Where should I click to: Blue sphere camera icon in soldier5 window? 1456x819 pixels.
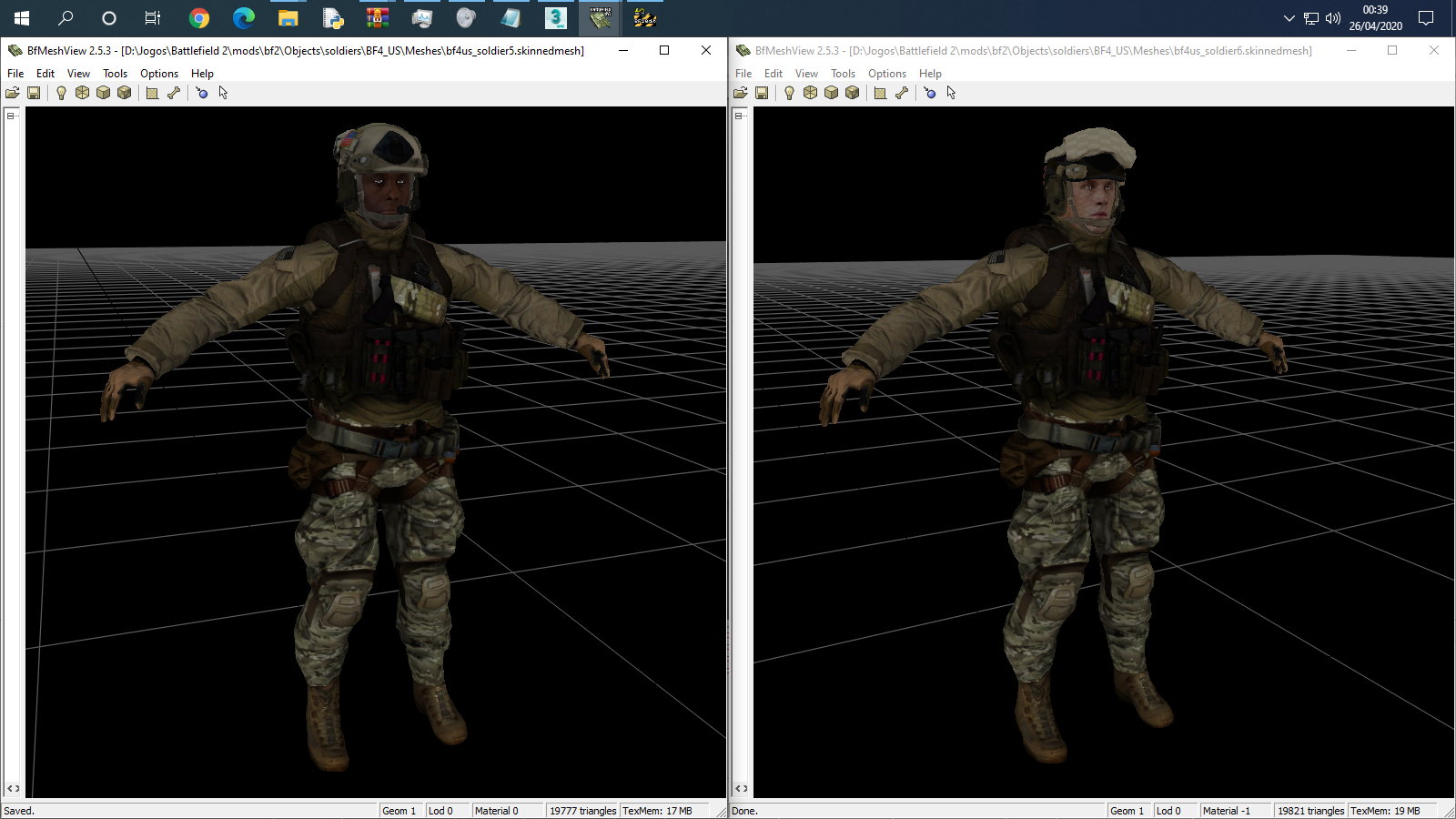click(202, 93)
